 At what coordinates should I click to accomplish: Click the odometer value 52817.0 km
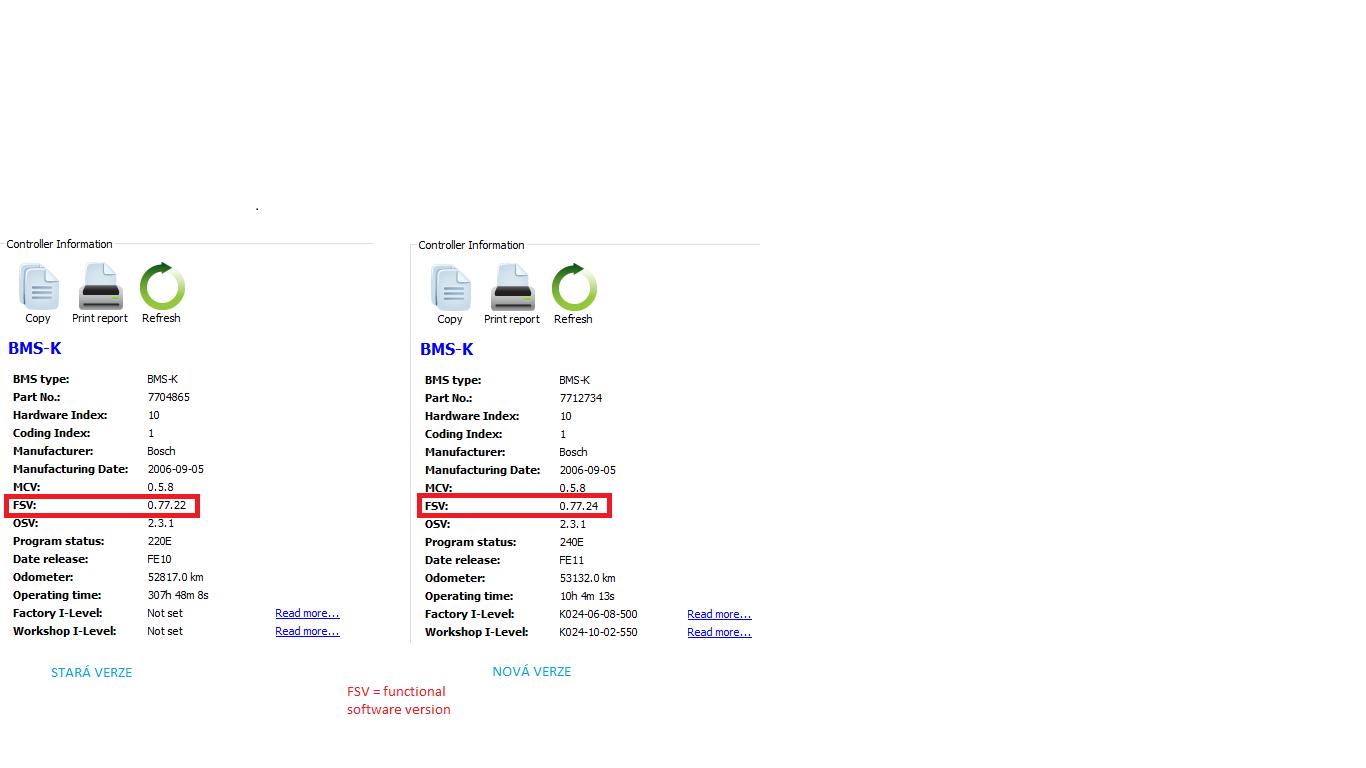pos(175,577)
